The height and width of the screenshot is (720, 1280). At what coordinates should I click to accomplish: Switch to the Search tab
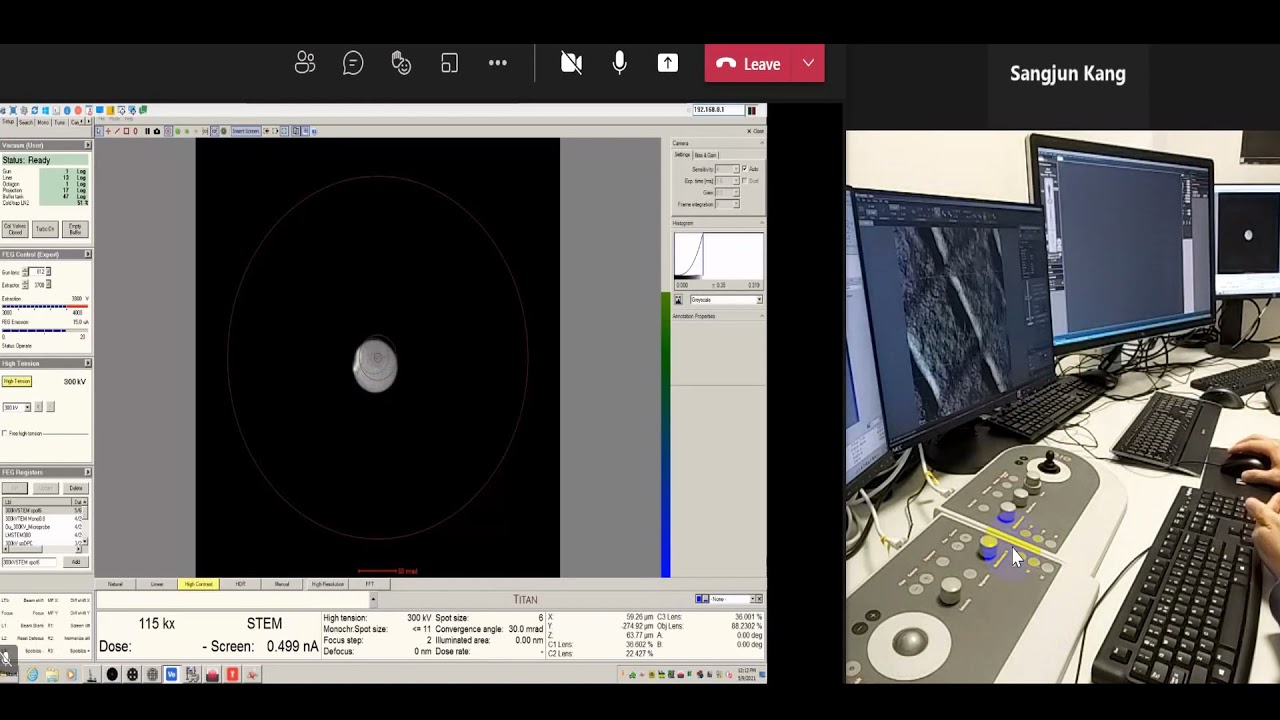[26, 122]
